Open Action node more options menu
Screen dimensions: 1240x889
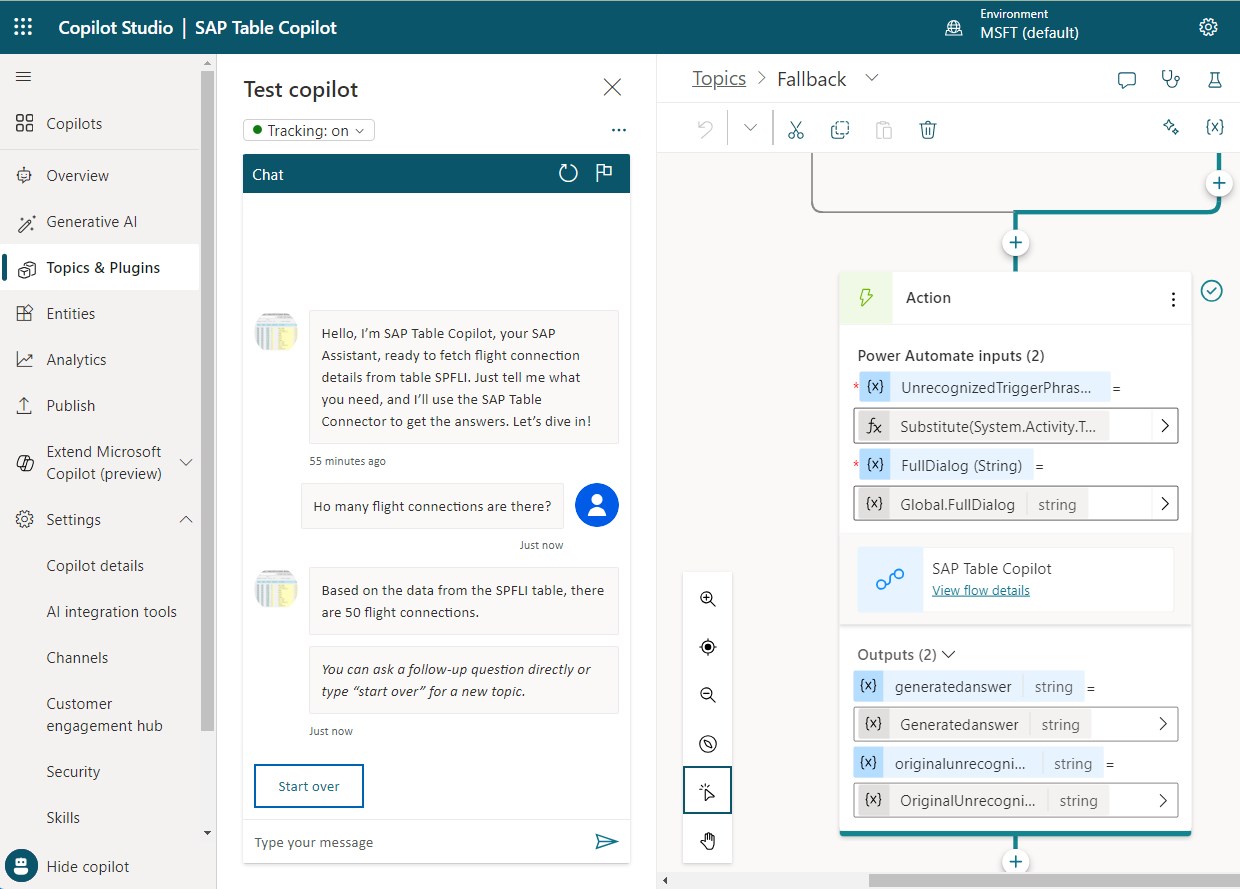coord(1173,299)
